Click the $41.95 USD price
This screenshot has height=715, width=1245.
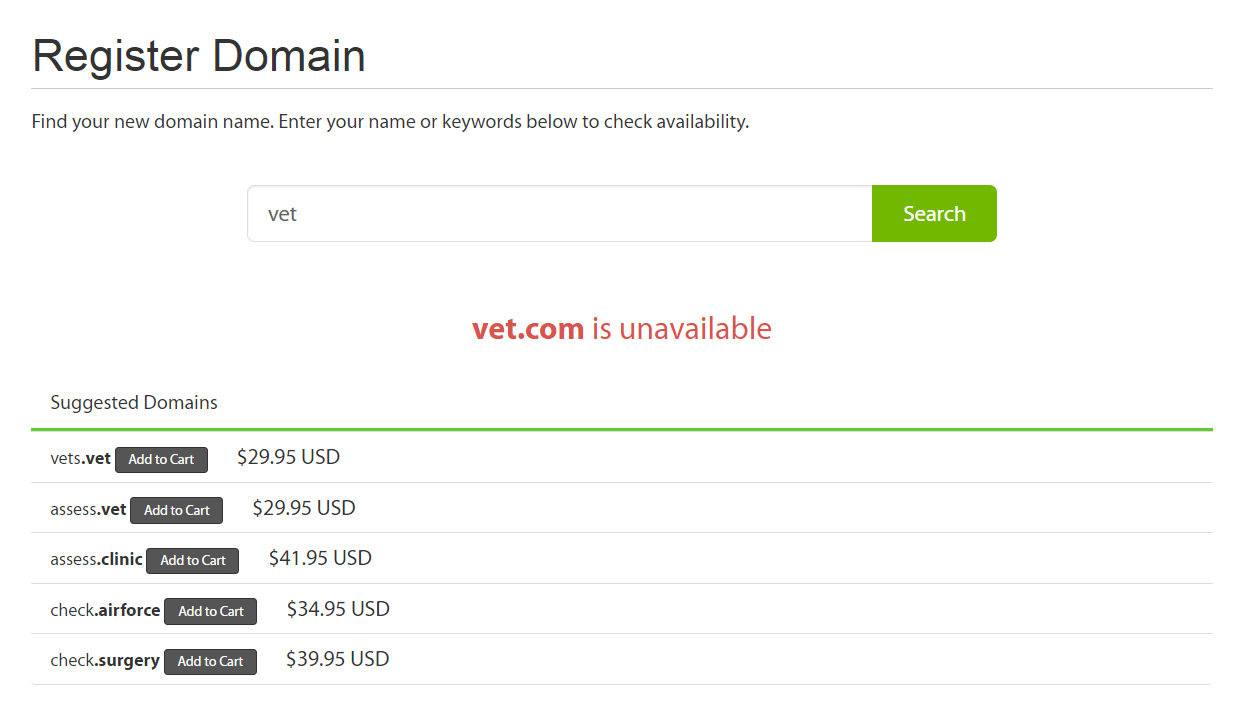pyautogui.click(x=320, y=558)
